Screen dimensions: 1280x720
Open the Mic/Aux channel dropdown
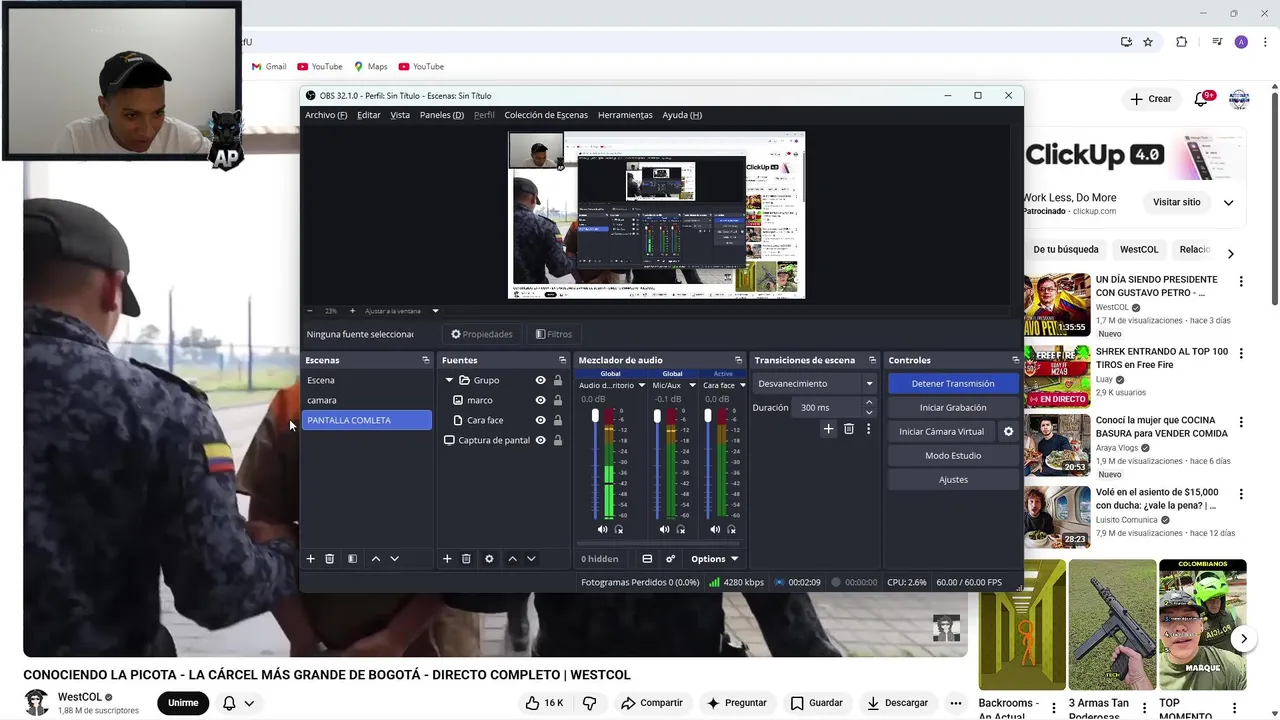pos(692,385)
